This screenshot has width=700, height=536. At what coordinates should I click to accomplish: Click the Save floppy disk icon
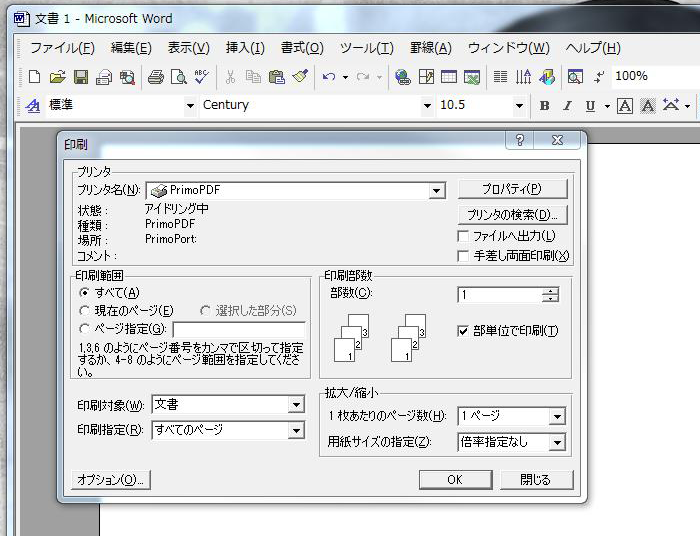pyautogui.click(x=81, y=77)
